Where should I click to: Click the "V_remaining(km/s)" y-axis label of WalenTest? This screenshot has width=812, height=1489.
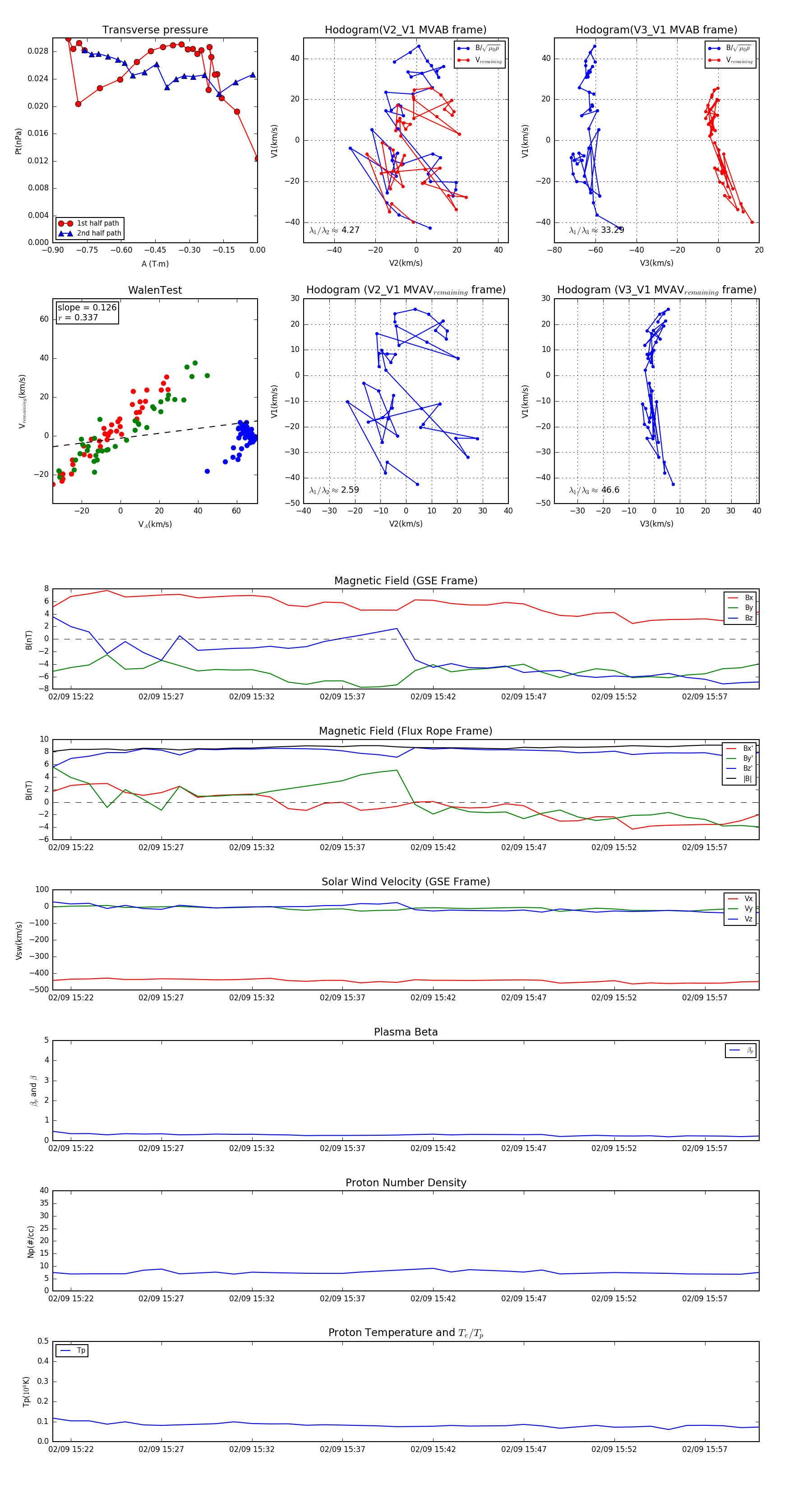click(23, 401)
